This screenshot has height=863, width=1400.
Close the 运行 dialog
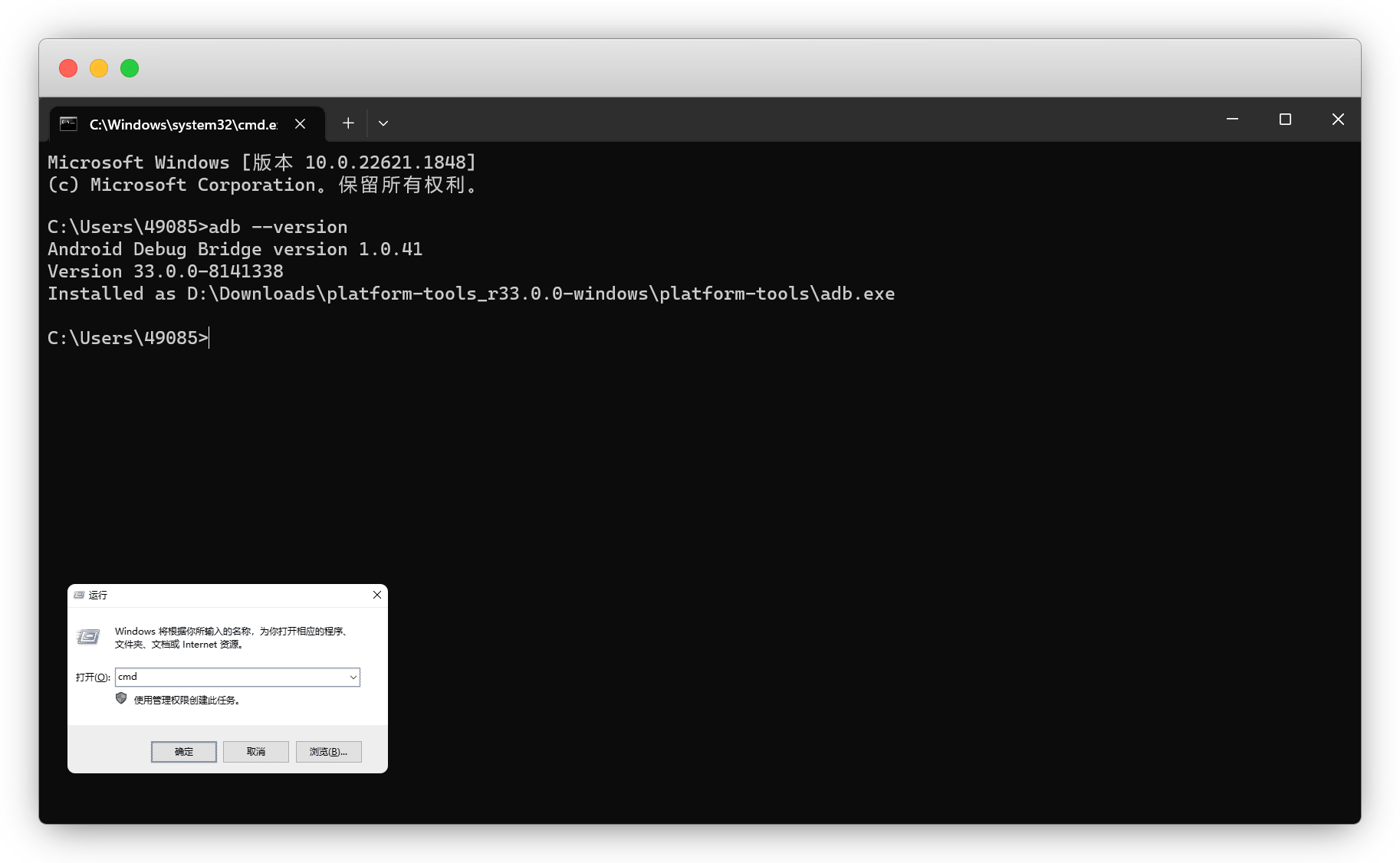(377, 595)
